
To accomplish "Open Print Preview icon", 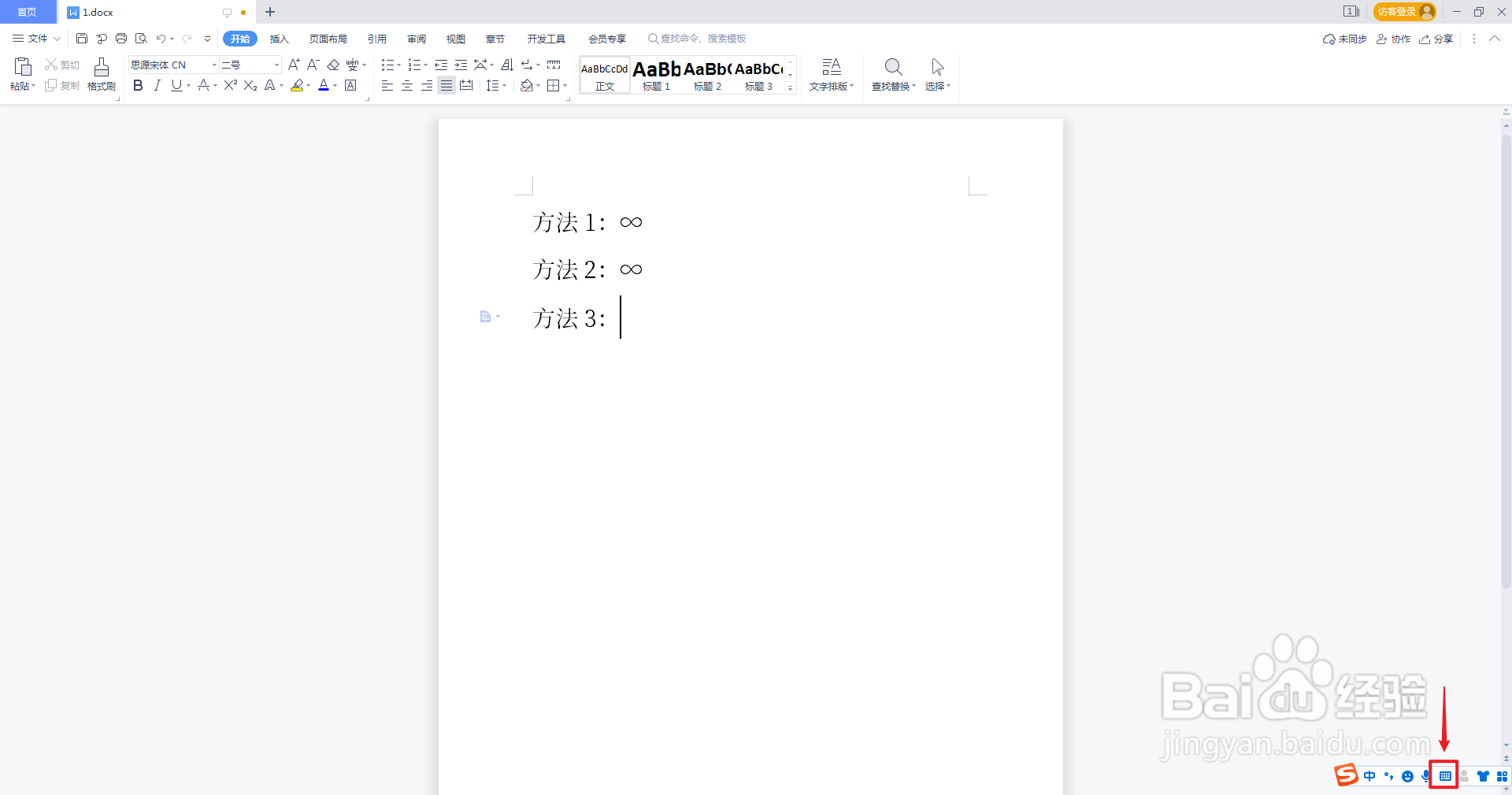I will pos(141,39).
